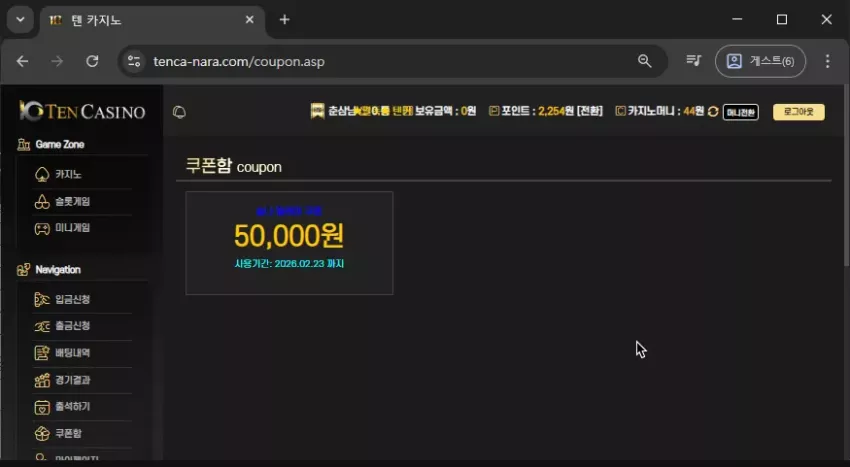Go to 입금신청 in the sidebar

pos(73,299)
